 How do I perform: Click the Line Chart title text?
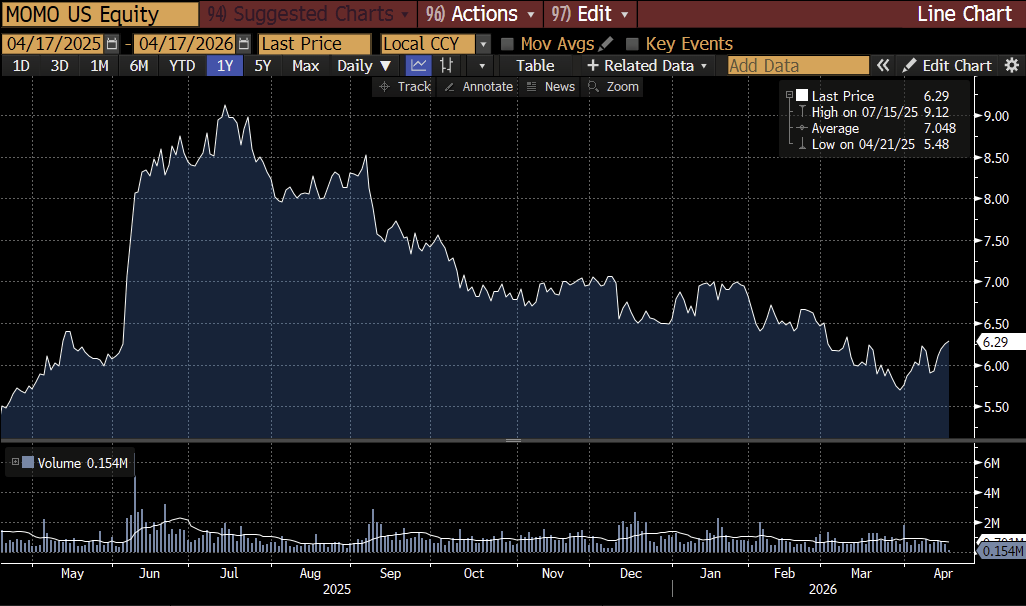pos(964,14)
